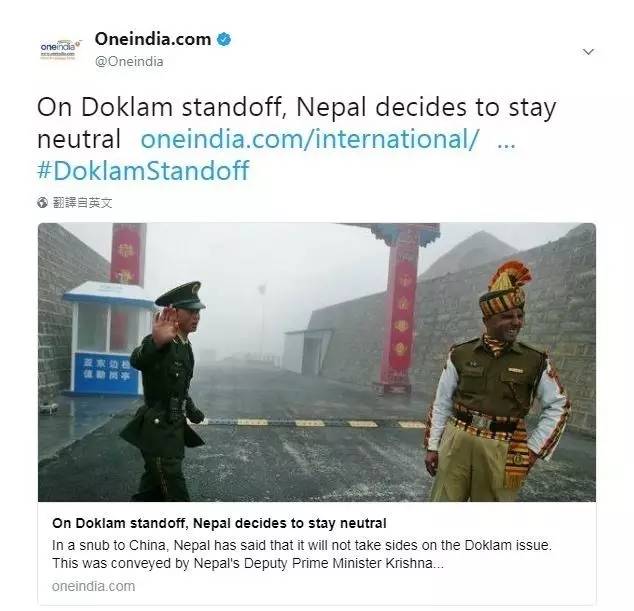This screenshot has height=611, width=634.
Task: Click the smiling Indian soldier in photo
Action: pos(497,382)
